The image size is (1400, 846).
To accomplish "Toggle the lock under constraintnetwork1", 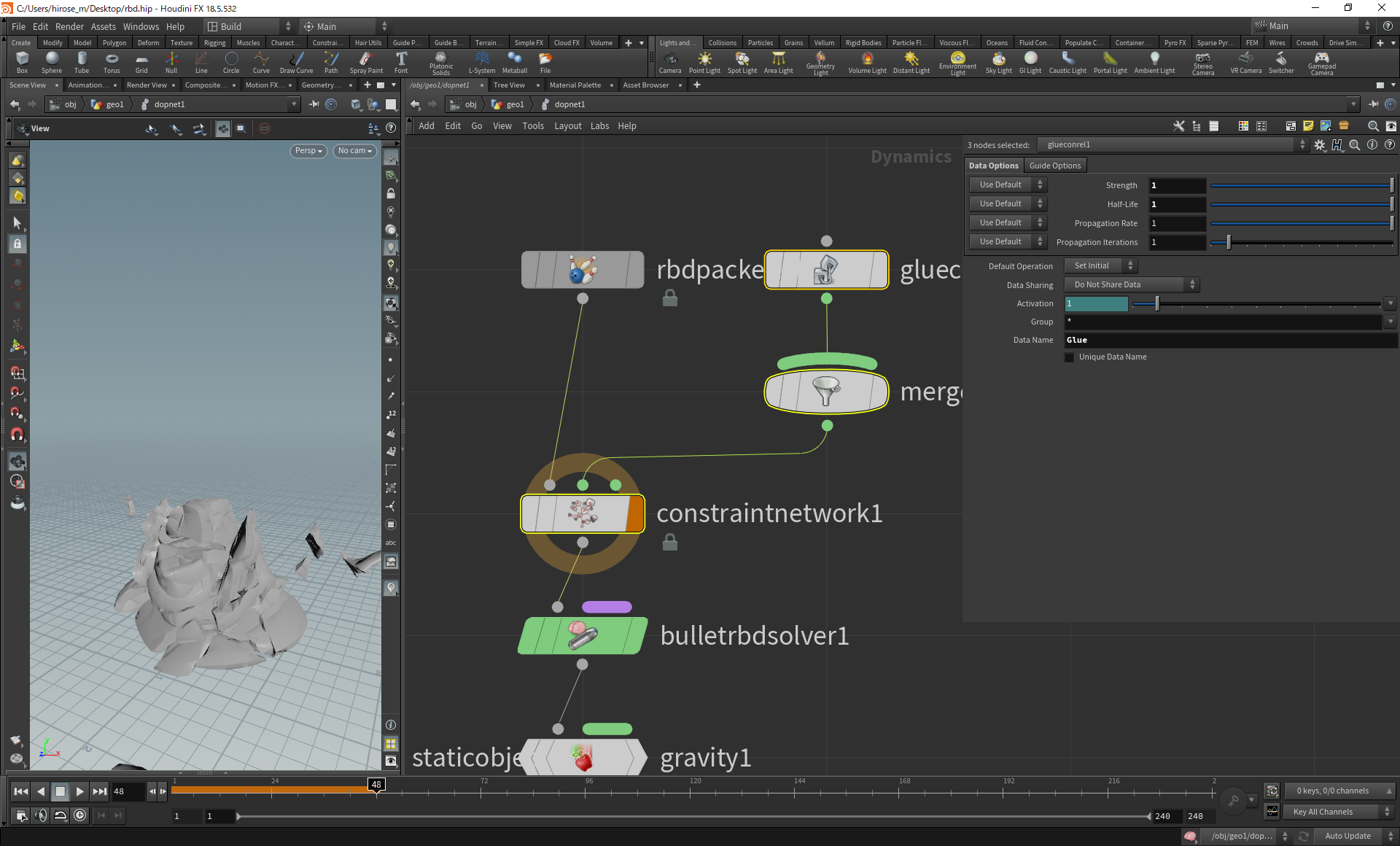I will [670, 542].
